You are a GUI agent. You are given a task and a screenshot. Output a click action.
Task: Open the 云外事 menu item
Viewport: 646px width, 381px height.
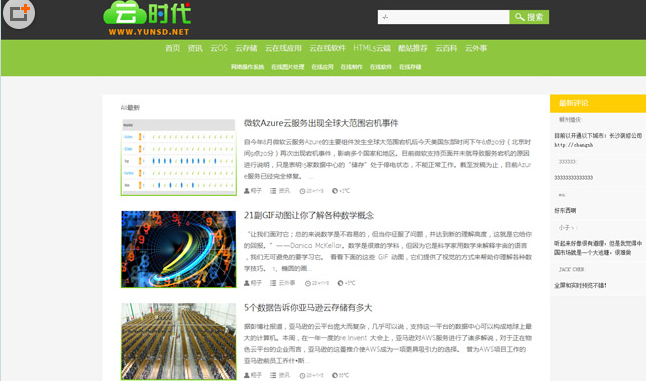click(476, 48)
